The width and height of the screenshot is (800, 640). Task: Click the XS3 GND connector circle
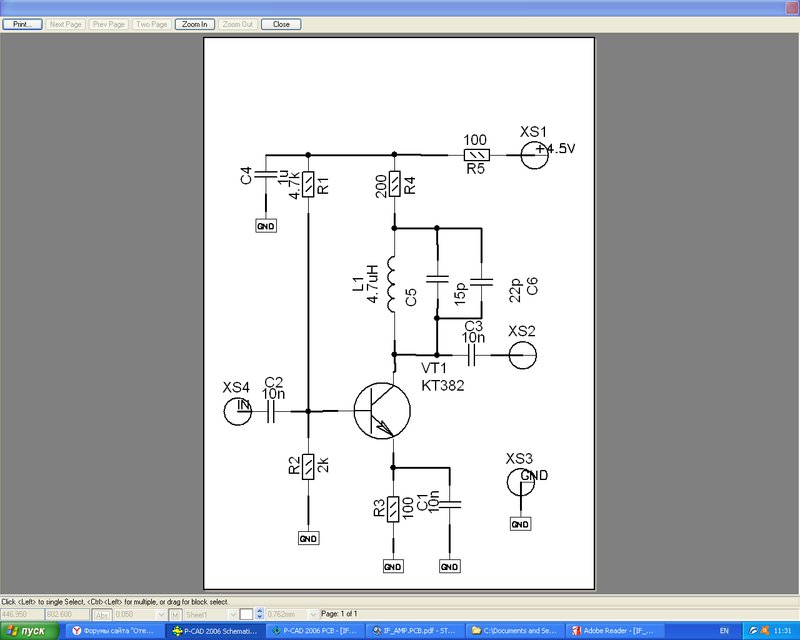point(520,482)
